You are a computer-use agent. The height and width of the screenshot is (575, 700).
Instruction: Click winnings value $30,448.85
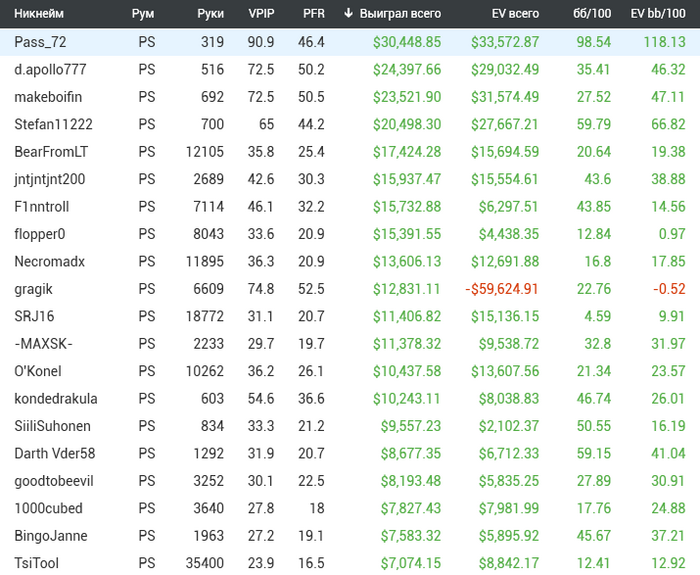pyautogui.click(x=407, y=42)
